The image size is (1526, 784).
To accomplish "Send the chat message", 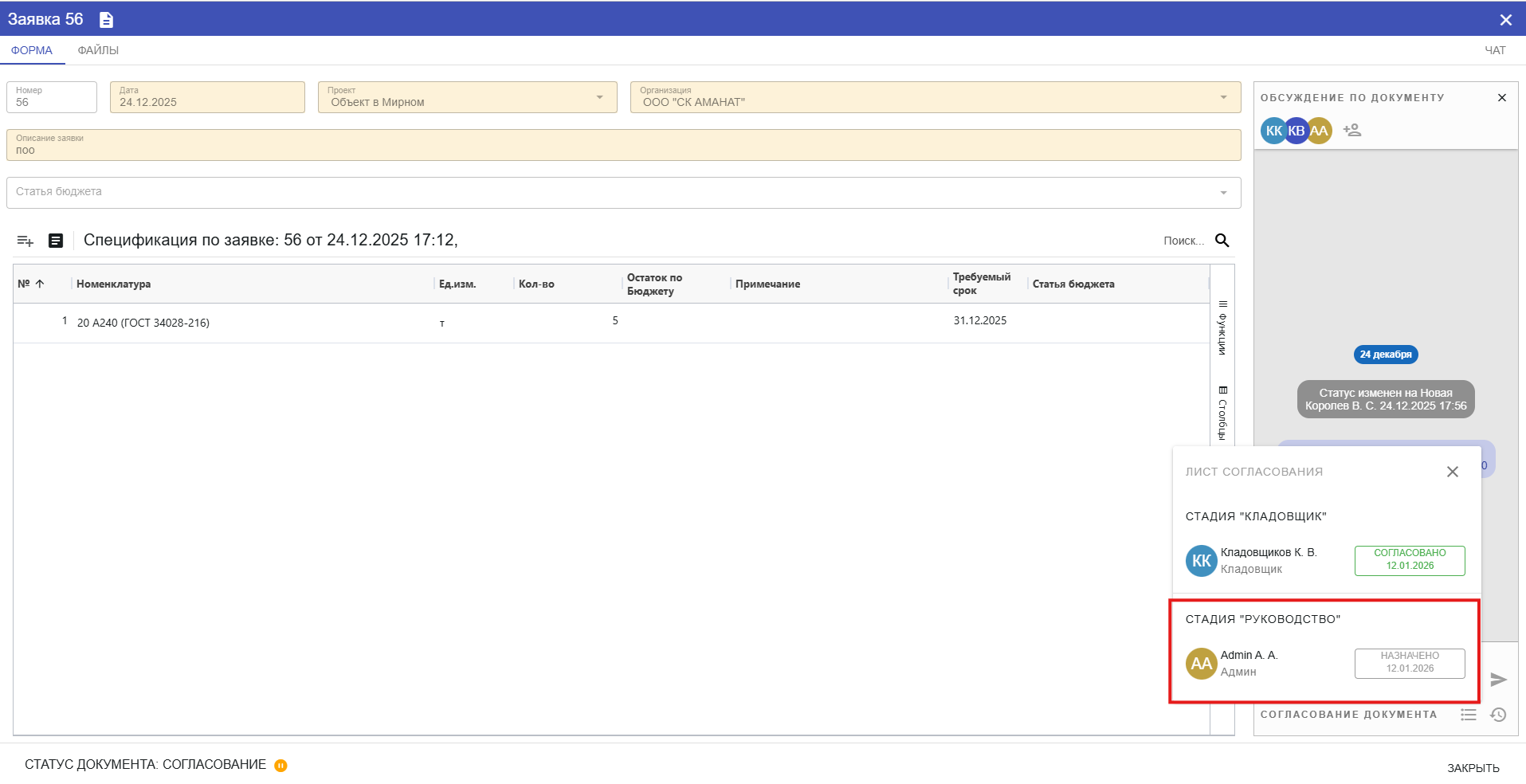I will [1498, 680].
